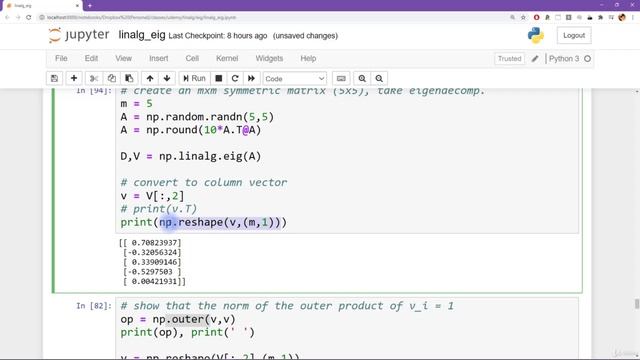Screen dimensions: 640x360
Task: Click the kernel idle circle indicator
Action: coord(587,58)
